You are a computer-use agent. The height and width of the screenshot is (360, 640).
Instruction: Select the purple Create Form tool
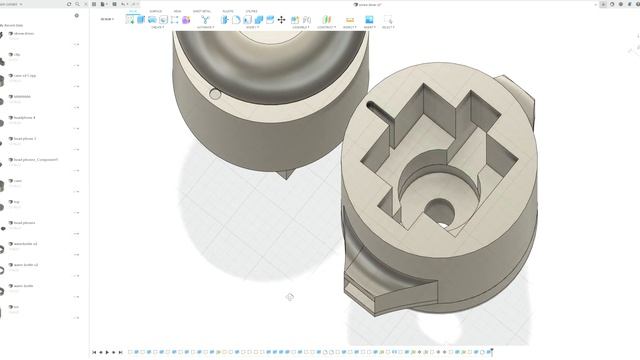coord(186,20)
